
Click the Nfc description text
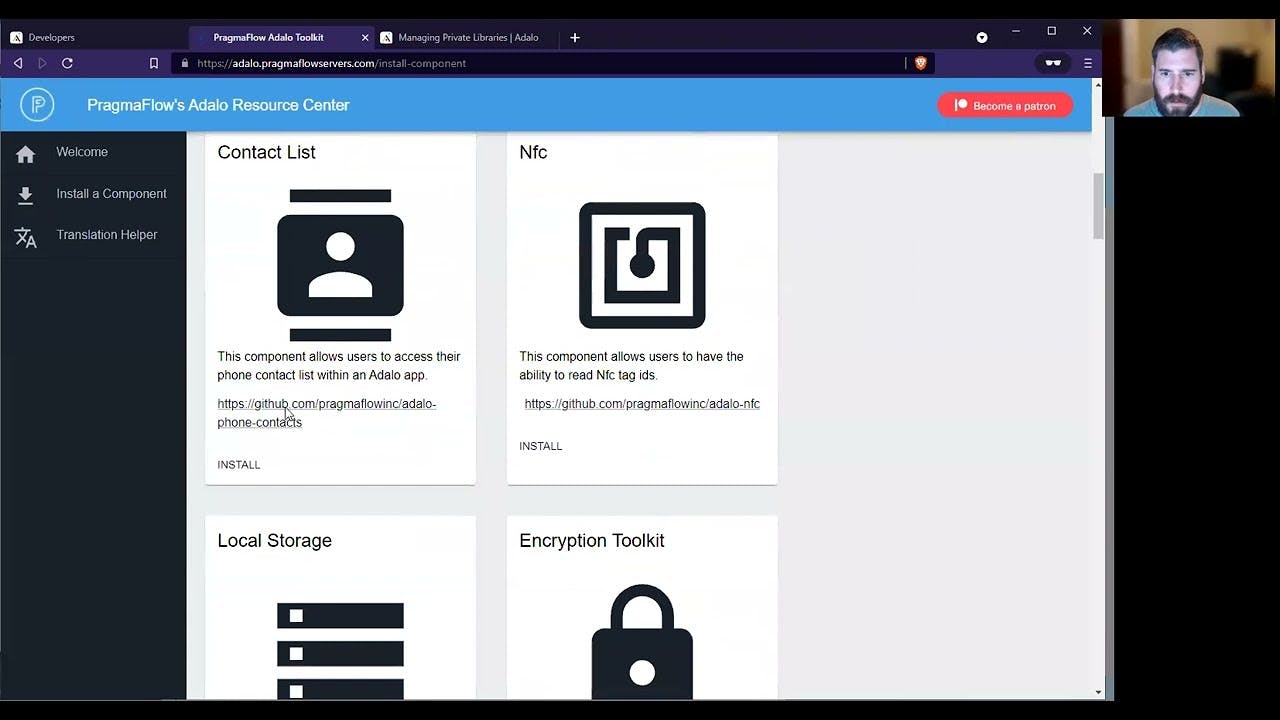tap(631, 366)
